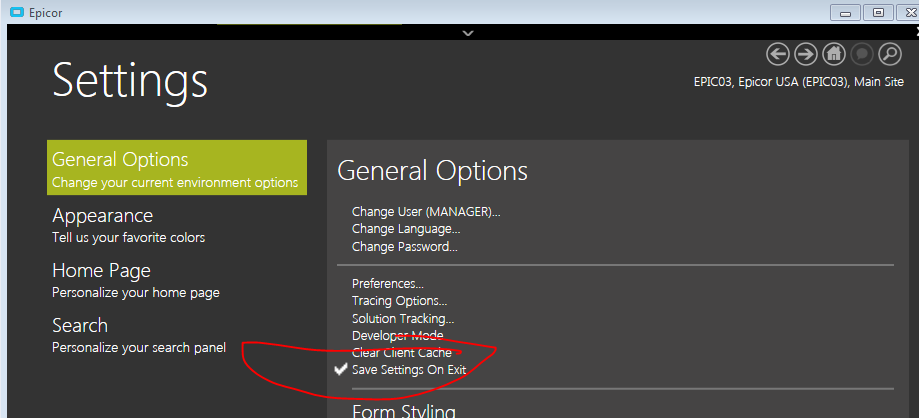Toggle Save Settings On Exit checkmark
This screenshot has height=418, width=919.
click(340, 370)
